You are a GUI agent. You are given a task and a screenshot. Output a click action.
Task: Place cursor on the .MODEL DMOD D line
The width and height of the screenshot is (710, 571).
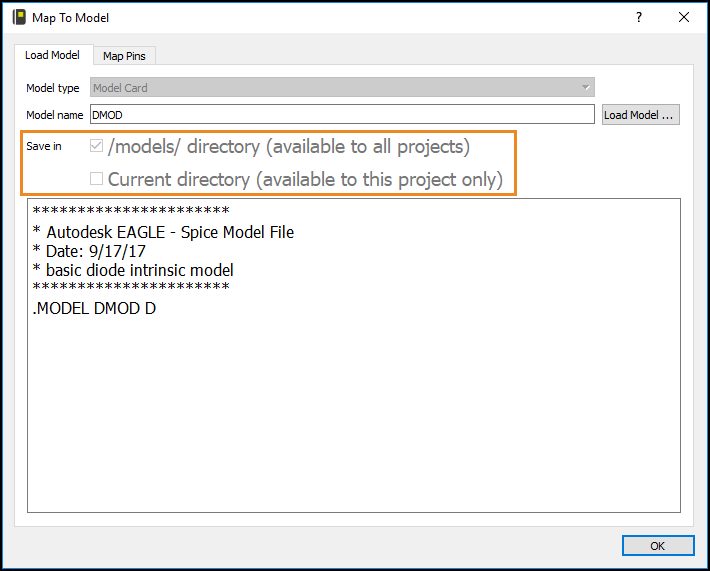[x=94, y=309]
